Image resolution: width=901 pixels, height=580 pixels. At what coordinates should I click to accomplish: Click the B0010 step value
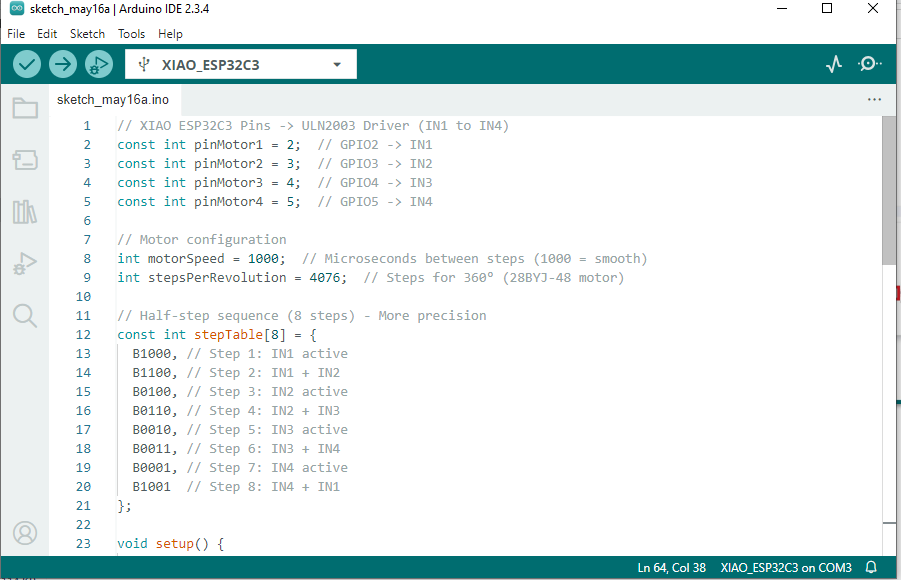coord(152,429)
